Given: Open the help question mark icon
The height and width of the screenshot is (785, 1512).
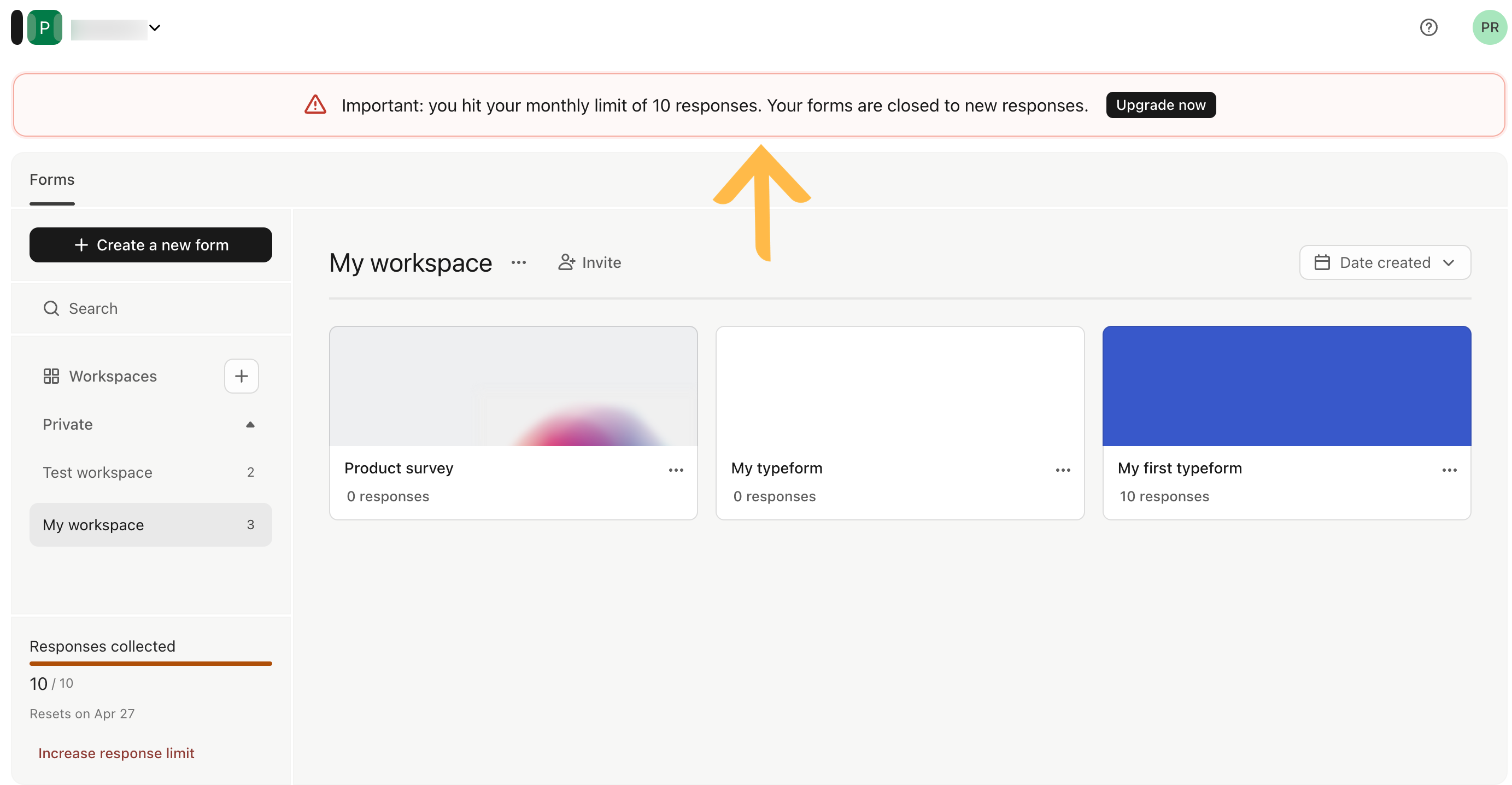Looking at the screenshot, I should point(1428,27).
